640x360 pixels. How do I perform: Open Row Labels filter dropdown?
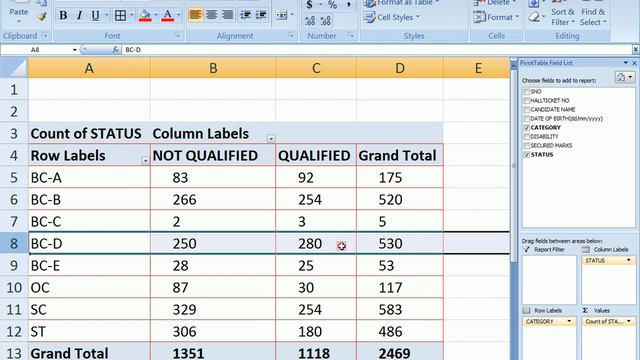145,161
